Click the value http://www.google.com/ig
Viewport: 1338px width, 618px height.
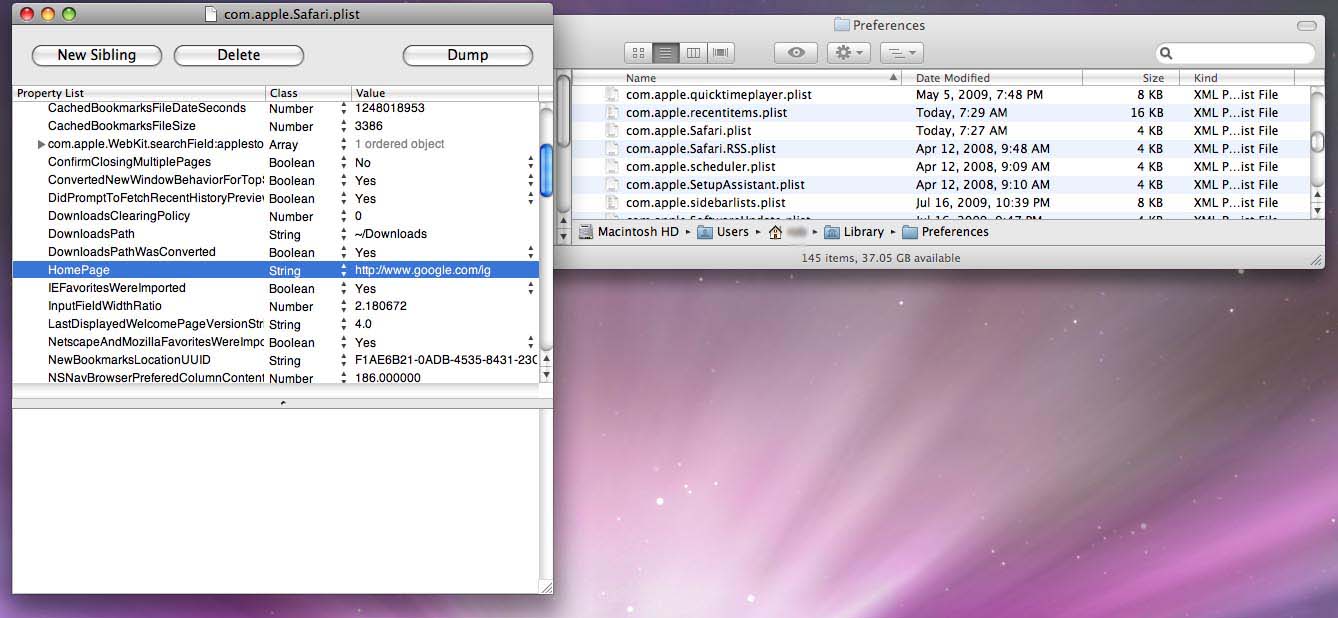pos(423,270)
